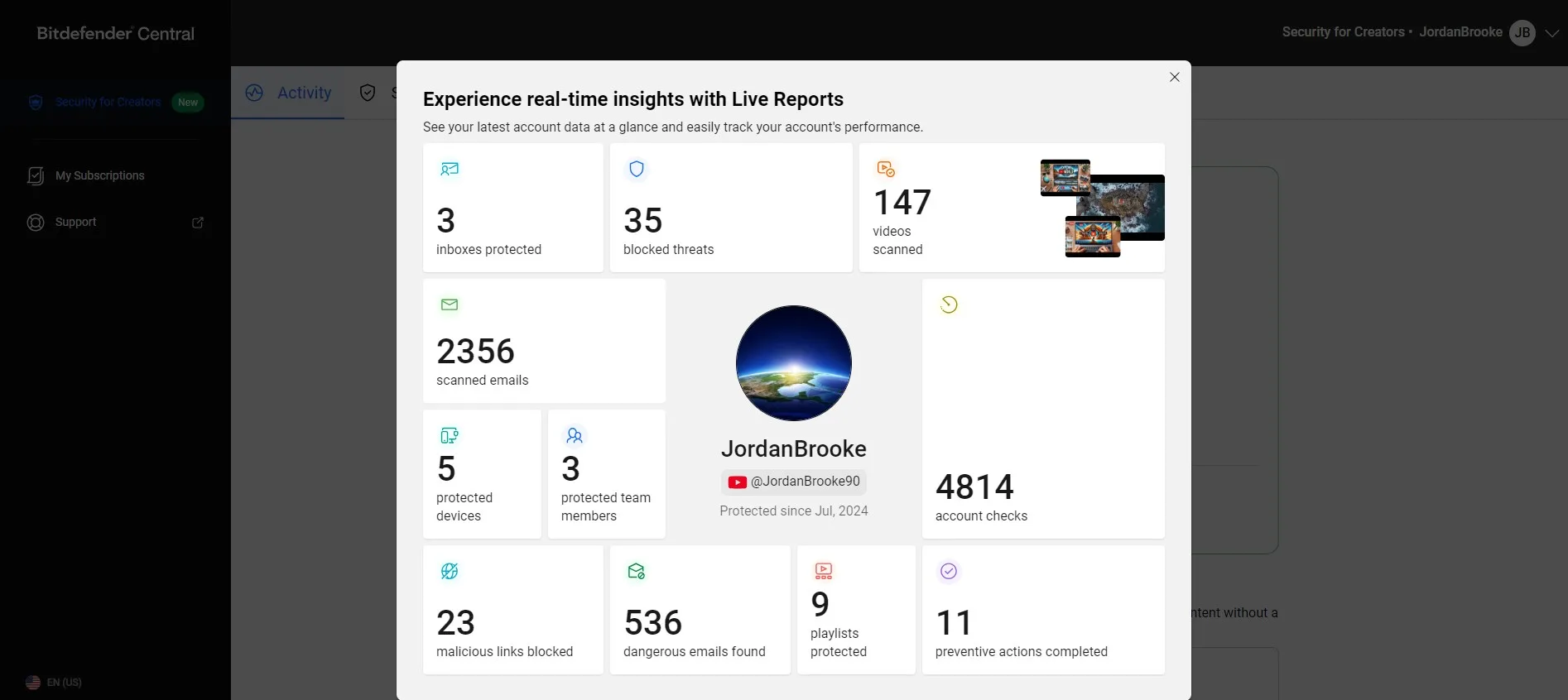Click the inboxes protected icon
The height and width of the screenshot is (700, 1568).
(450, 169)
